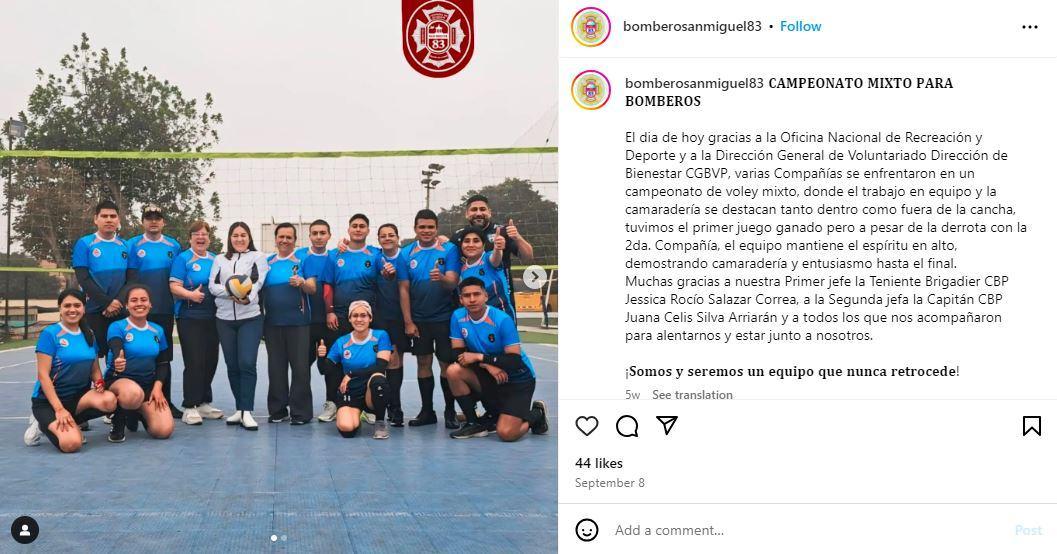Image resolution: width=1057 pixels, height=554 pixels.
Task: Open caption username bomberosanmiguel83 link
Action: pos(694,83)
